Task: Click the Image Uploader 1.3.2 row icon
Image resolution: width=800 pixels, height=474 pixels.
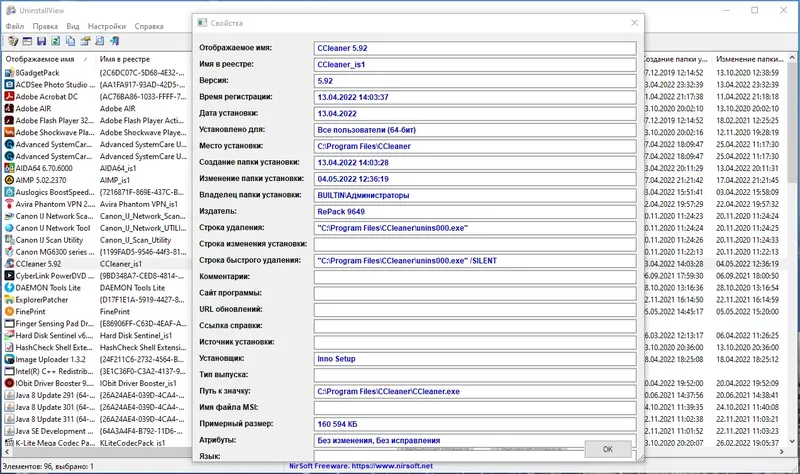Action: pyautogui.click(x=9, y=360)
